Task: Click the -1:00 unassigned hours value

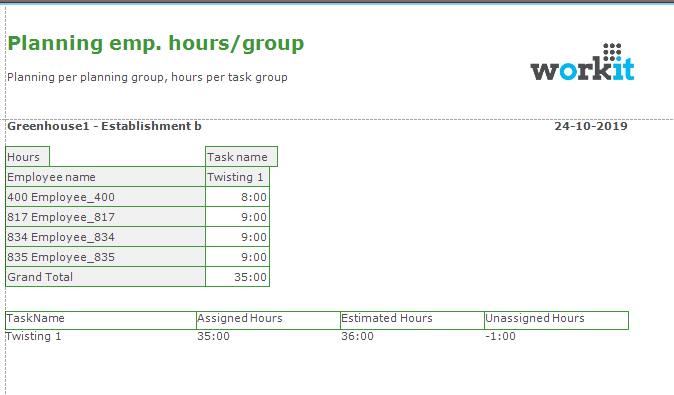Action: (500, 336)
